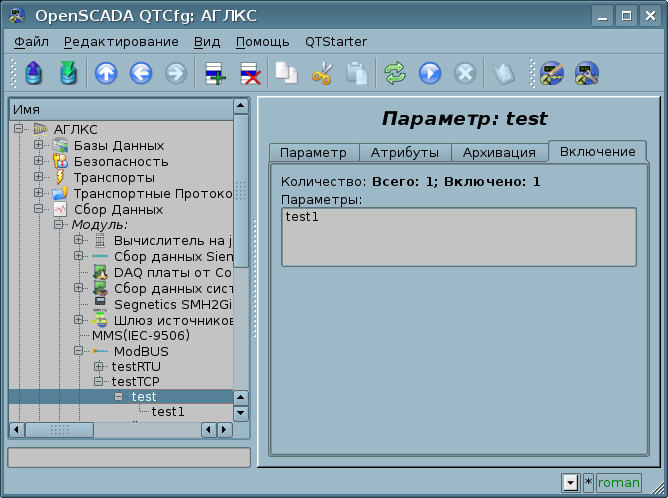668x498 pixels.
Task: Open the Вид menu
Action: (207, 42)
